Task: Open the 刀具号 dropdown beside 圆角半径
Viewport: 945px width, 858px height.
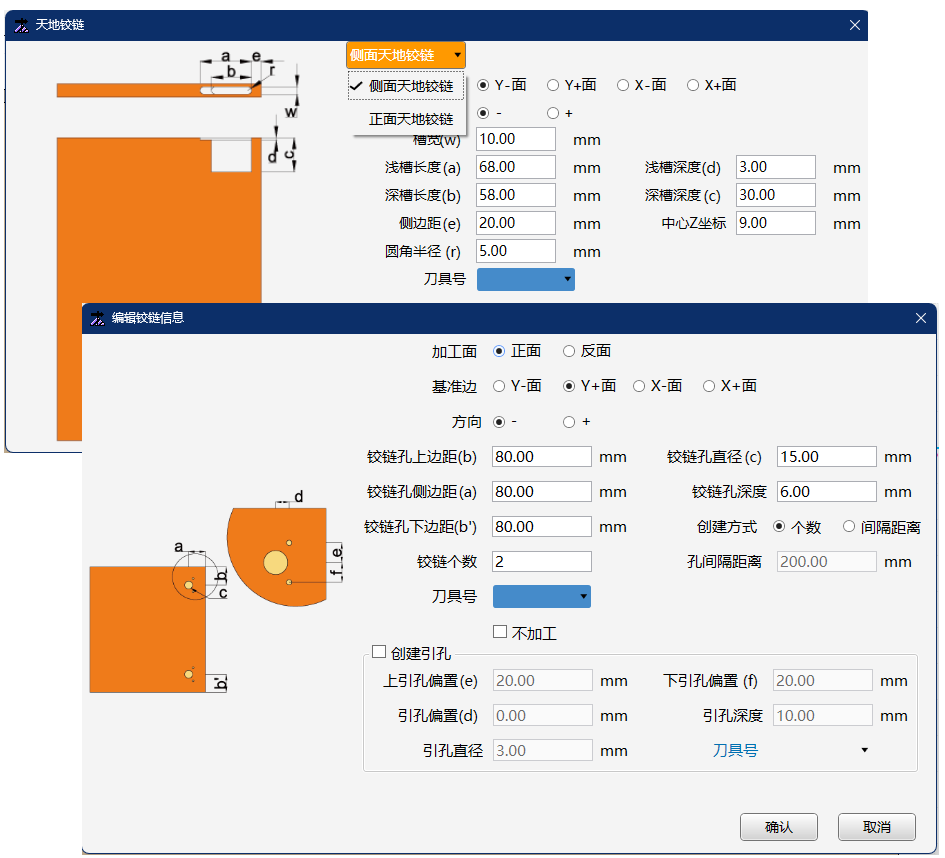Action: (526, 280)
